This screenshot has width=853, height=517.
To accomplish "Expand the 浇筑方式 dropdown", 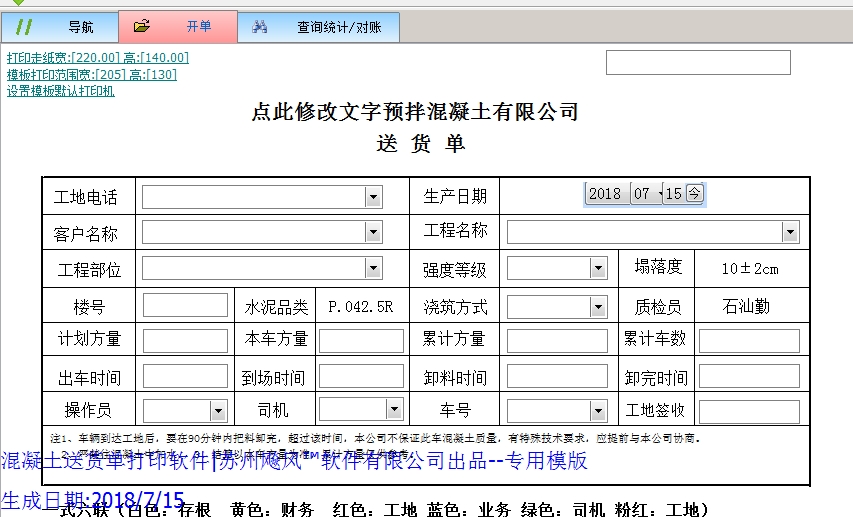I will click(x=598, y=305).
